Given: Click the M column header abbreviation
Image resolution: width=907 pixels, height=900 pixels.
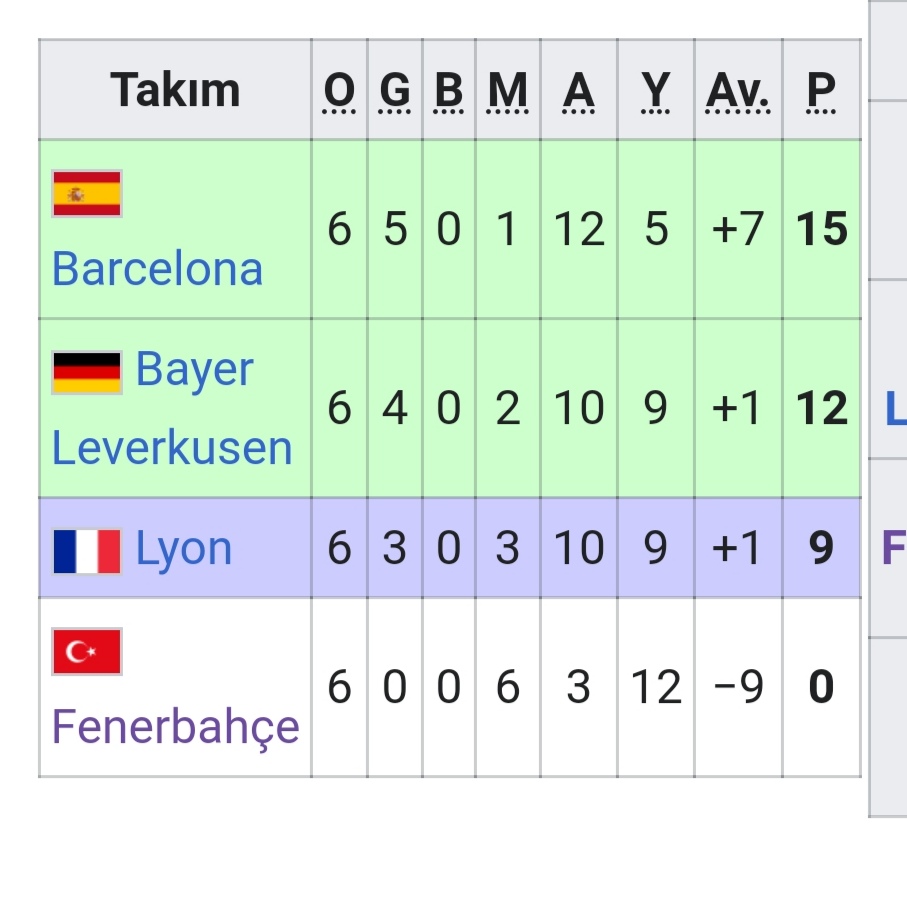Looking at the screenshot, I should coord(507,91).
